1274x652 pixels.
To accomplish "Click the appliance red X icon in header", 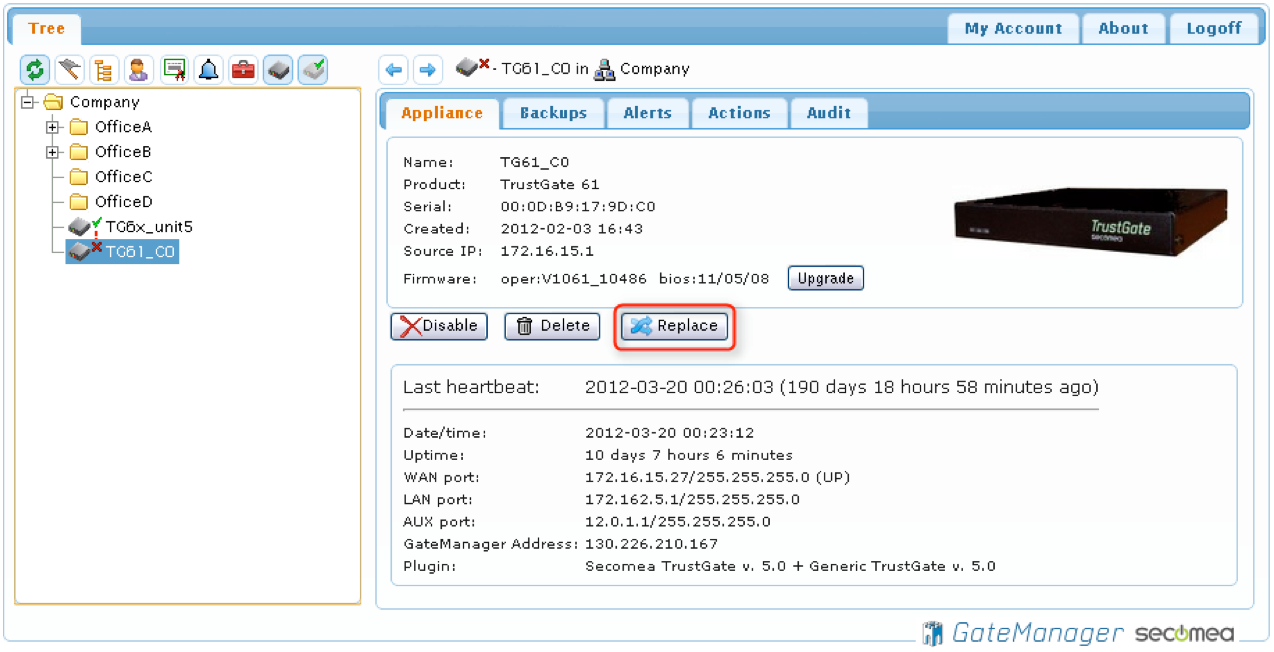I will click(x=473, y=67).
